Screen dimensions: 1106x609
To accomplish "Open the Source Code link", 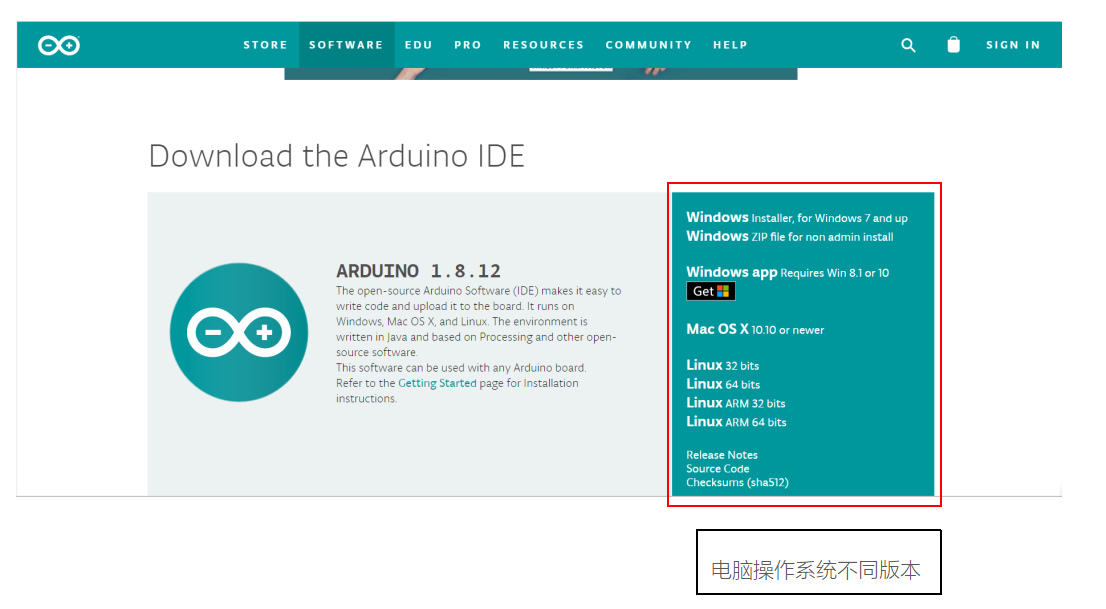I will [718, 469].
